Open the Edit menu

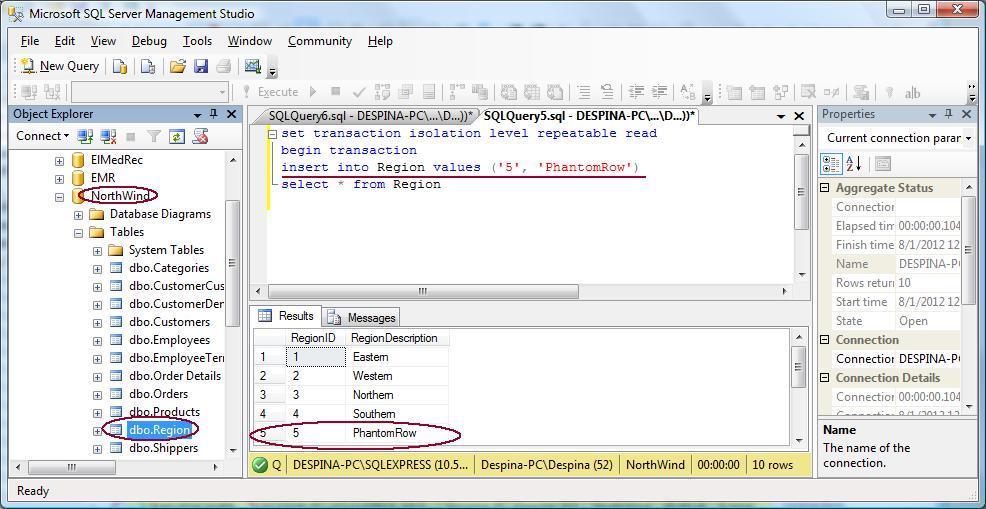pyautogui.click(x=65, y=41)
